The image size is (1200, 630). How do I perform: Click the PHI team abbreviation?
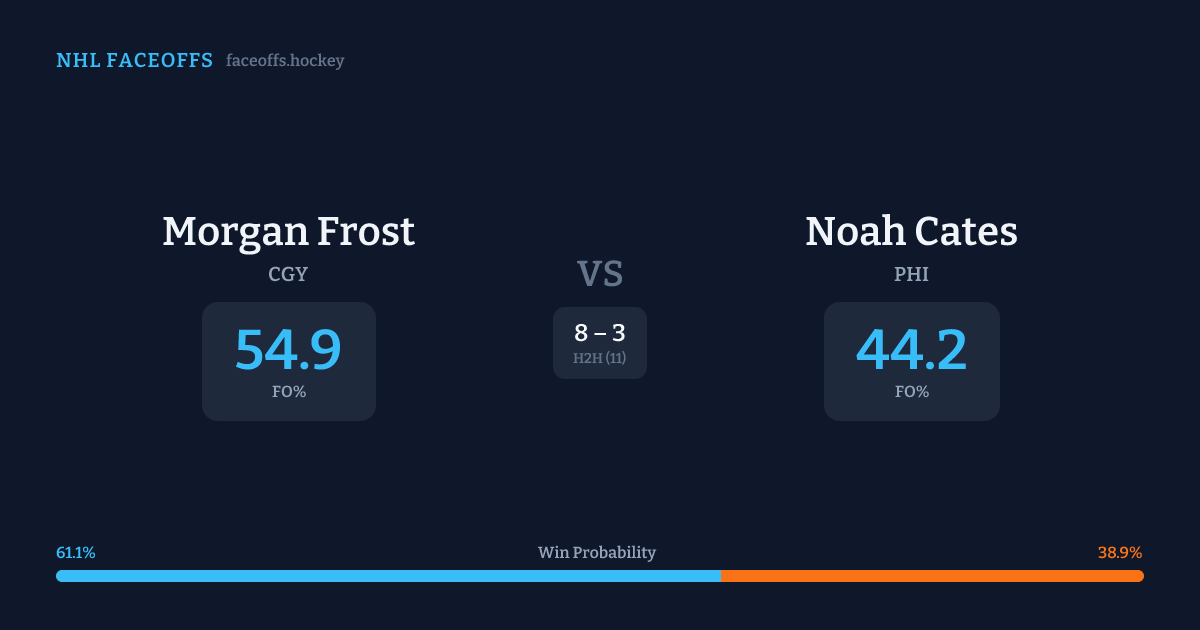pyautogui.click(x=911, y=274)
